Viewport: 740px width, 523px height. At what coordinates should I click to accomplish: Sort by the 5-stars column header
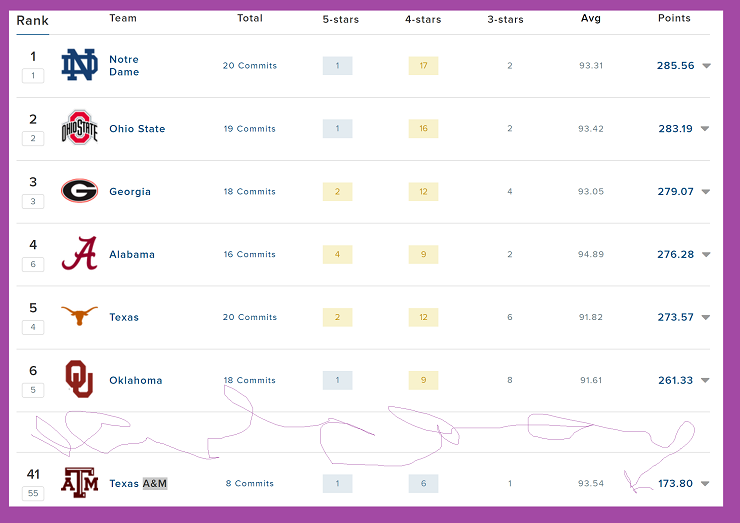(340, 18)
